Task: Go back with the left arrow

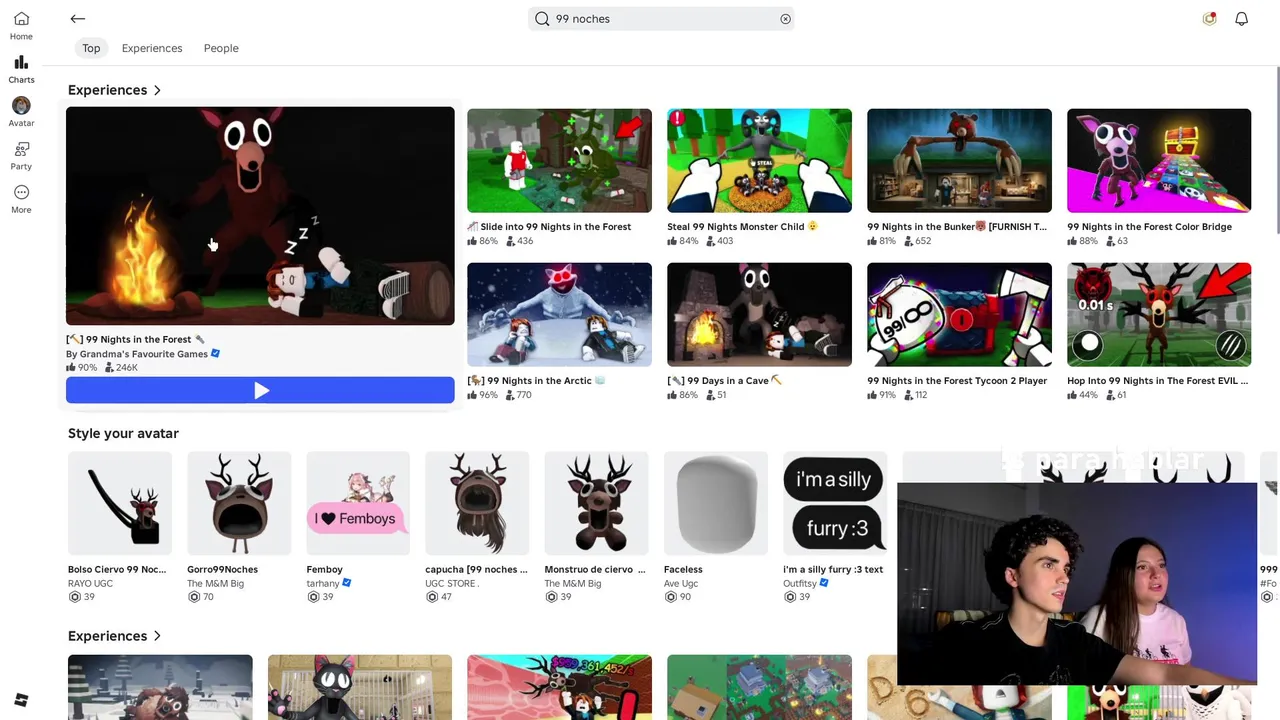Action: [x=77, y=19]
